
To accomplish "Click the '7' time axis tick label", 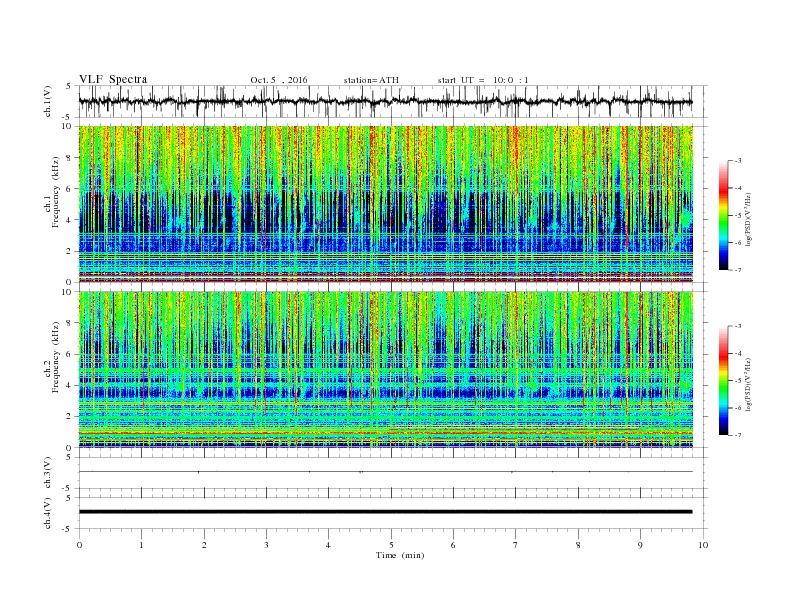I will (516, 545).
